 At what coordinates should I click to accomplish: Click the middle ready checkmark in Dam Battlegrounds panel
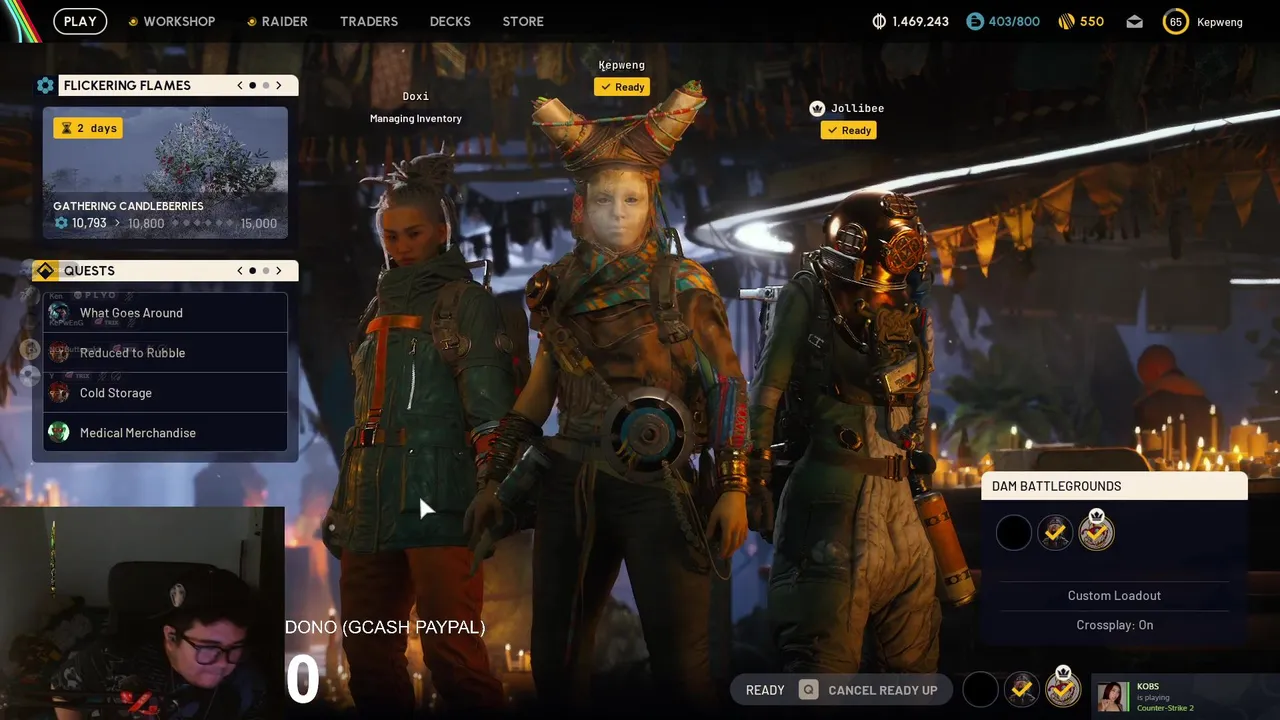tap(1055, 533)
